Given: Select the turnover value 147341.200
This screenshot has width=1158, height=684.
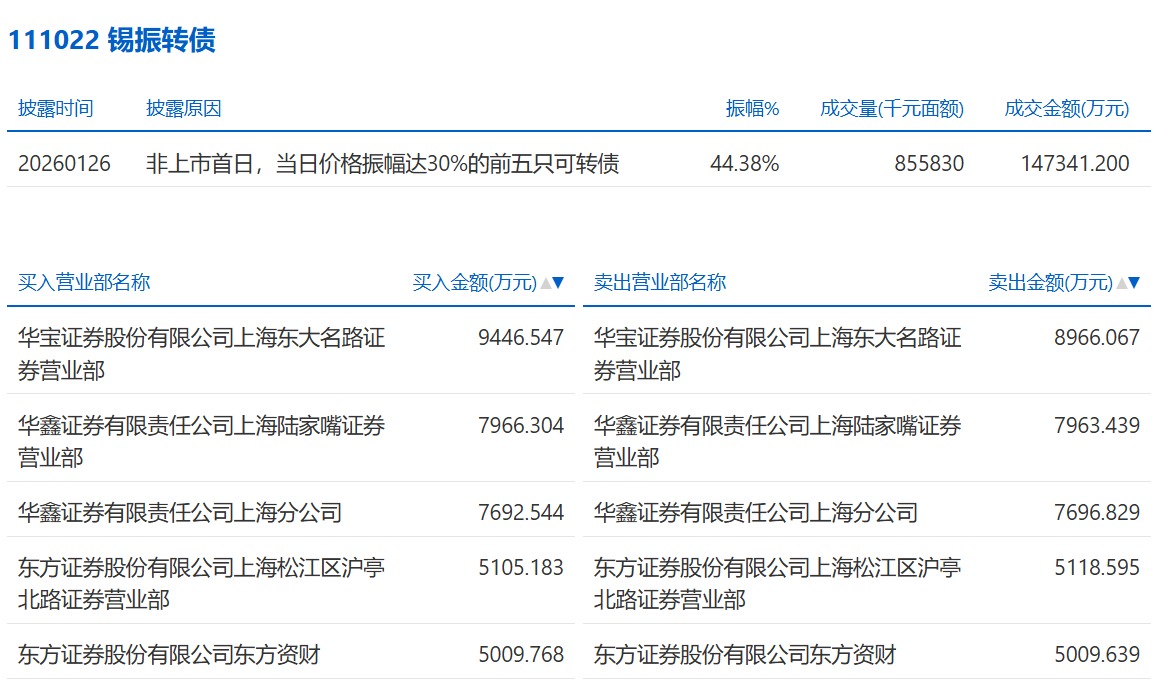Looking at the screenshot, I should pos(1075,163).
